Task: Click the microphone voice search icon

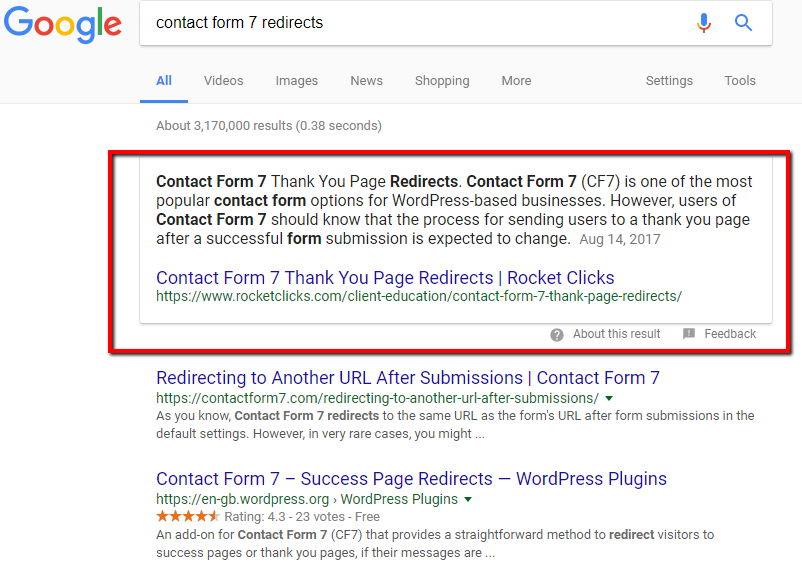Action: point(706,22)
